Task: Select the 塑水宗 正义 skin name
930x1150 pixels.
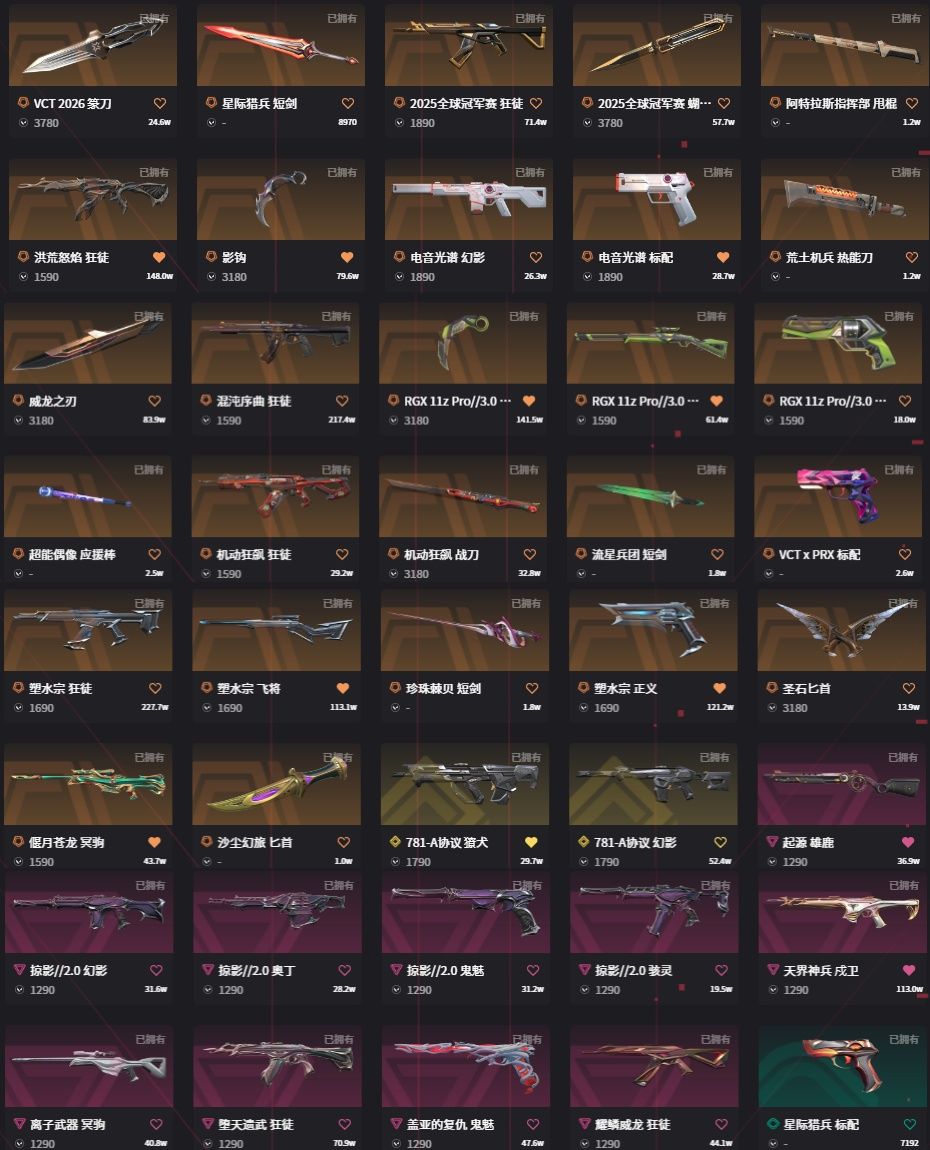Action: pyautogui.click(x=626, y=689)
